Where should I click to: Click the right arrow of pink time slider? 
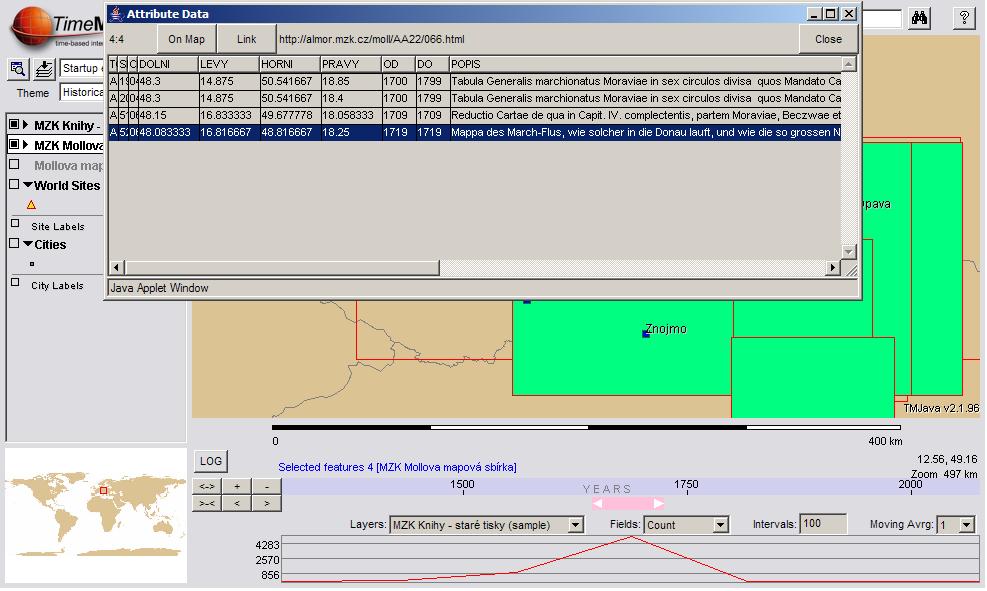click(x=658, y=504)
